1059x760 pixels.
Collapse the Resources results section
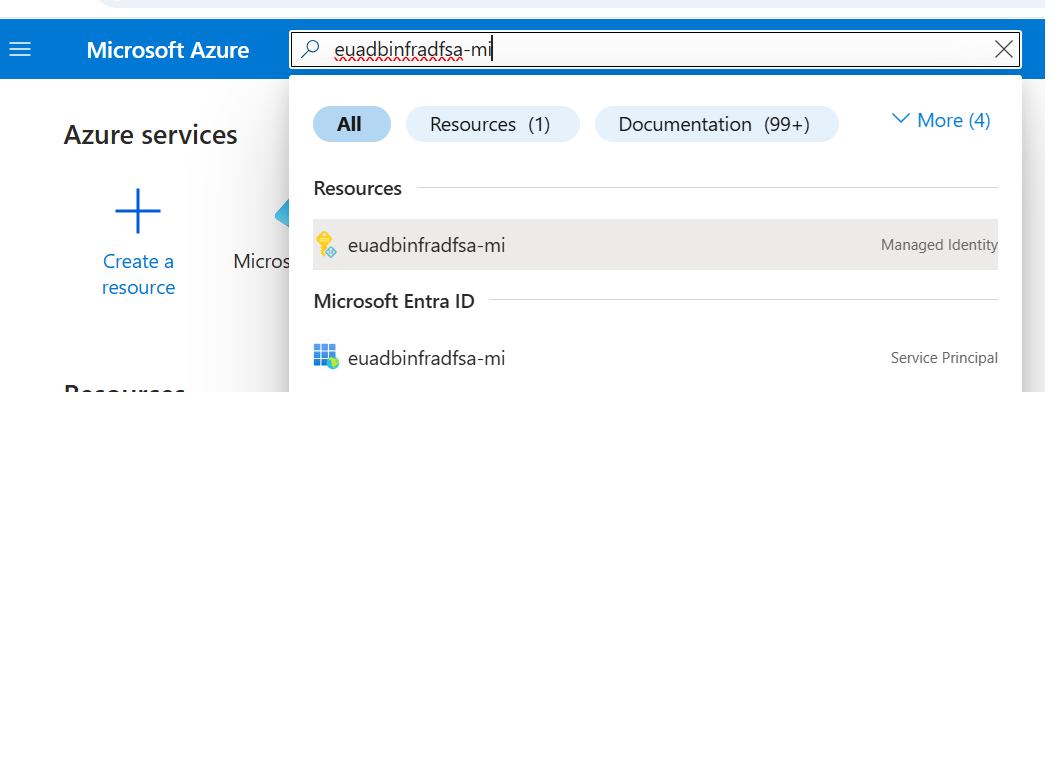[357, 188]
